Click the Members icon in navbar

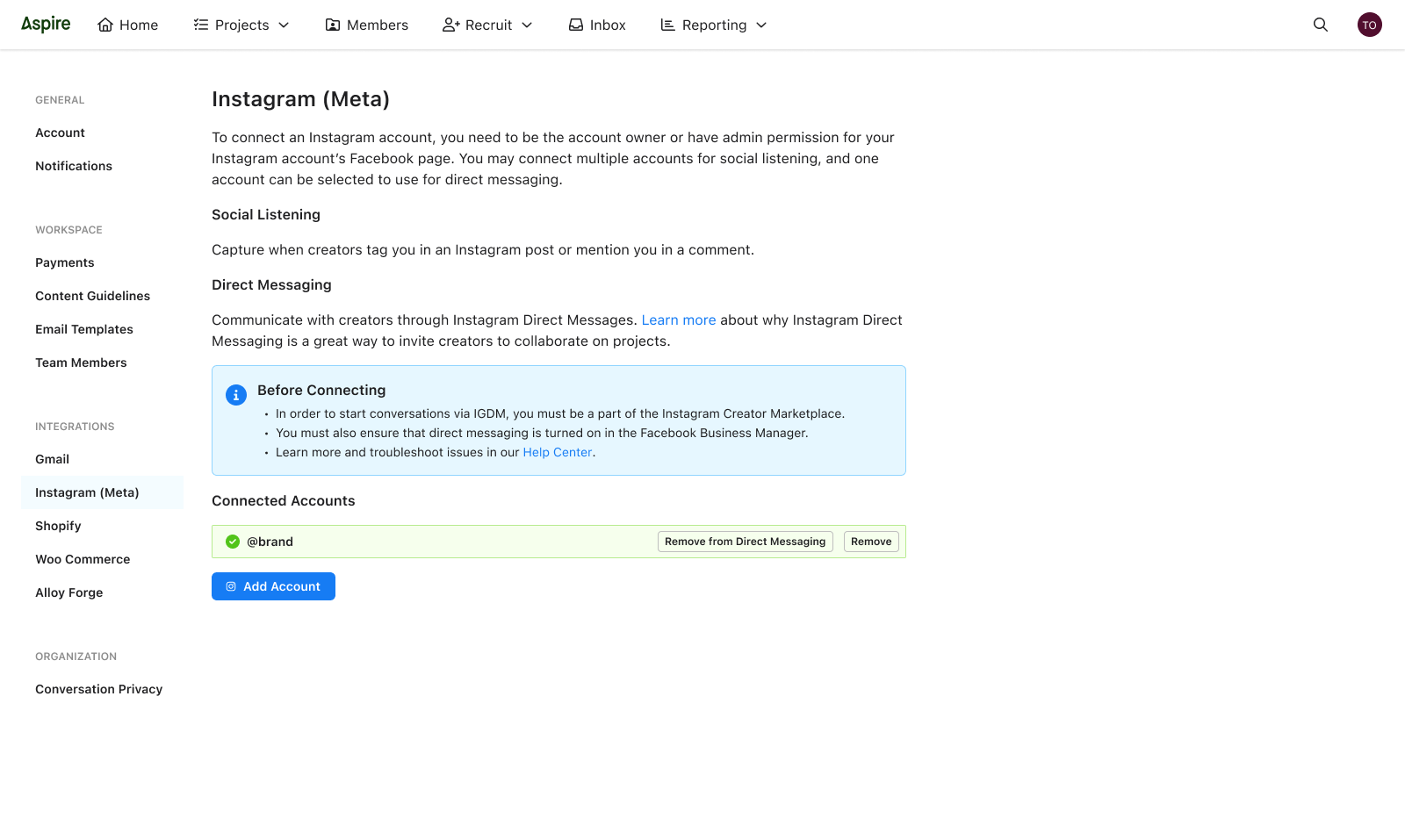coord(333,25)
